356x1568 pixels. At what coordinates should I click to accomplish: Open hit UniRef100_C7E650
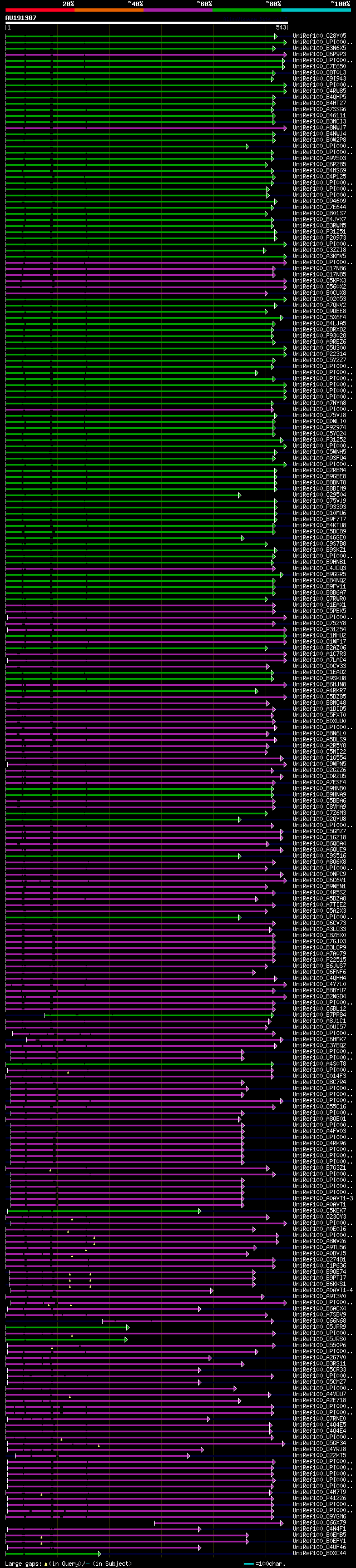pyautogui.click(x=319, y=66)
